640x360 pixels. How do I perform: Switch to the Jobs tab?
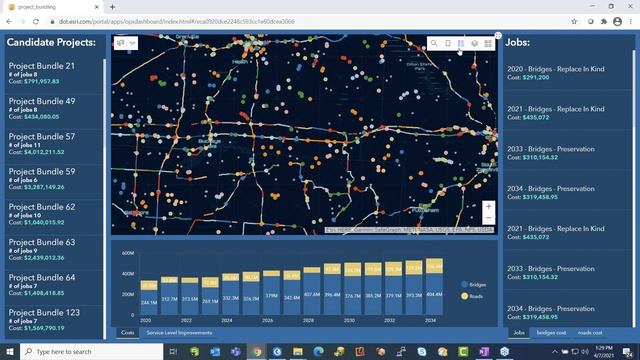[x=519, y=333]
